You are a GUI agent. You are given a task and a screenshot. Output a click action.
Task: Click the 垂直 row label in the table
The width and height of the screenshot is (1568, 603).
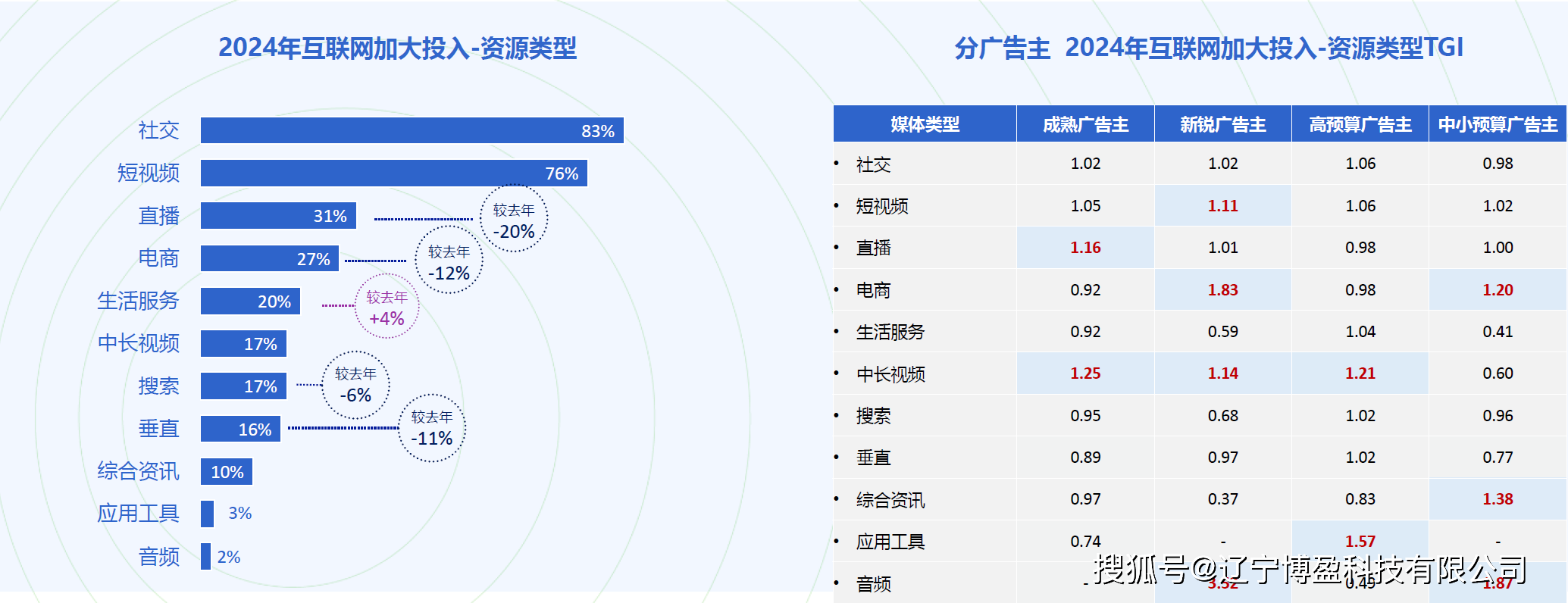873,458
